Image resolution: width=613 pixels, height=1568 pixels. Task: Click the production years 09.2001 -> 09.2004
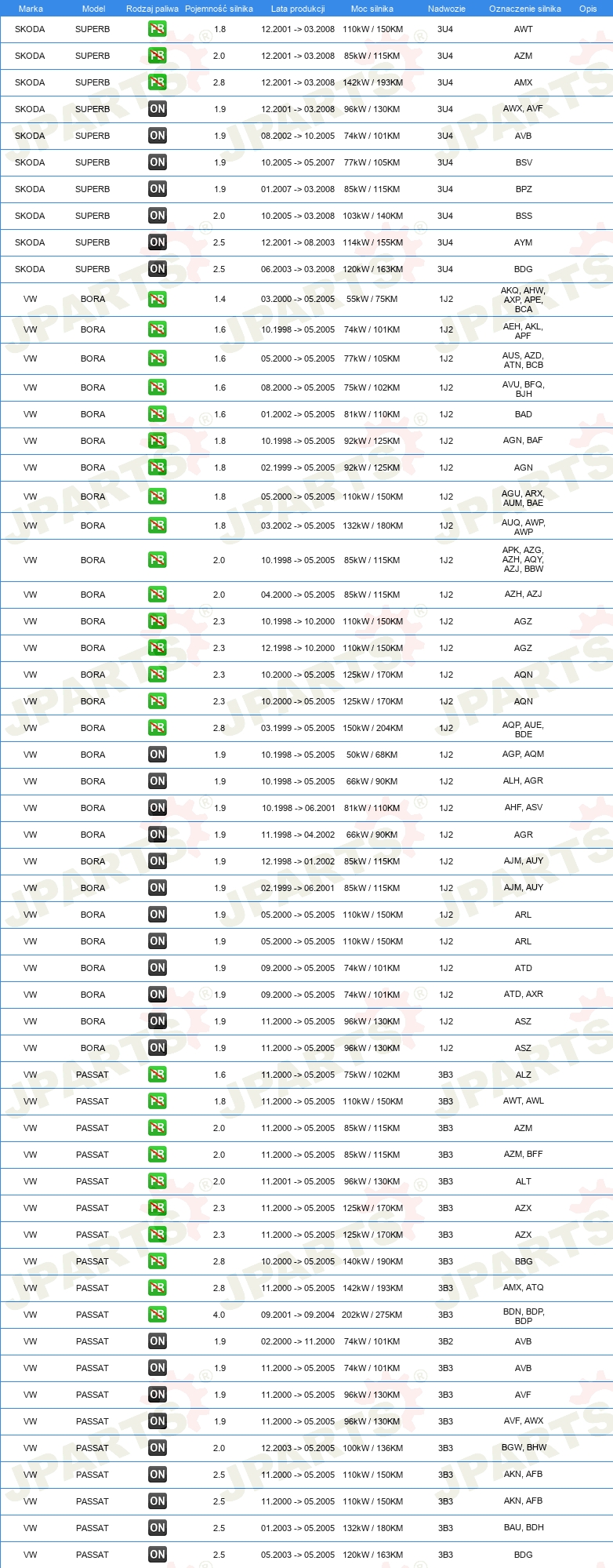298,1315
